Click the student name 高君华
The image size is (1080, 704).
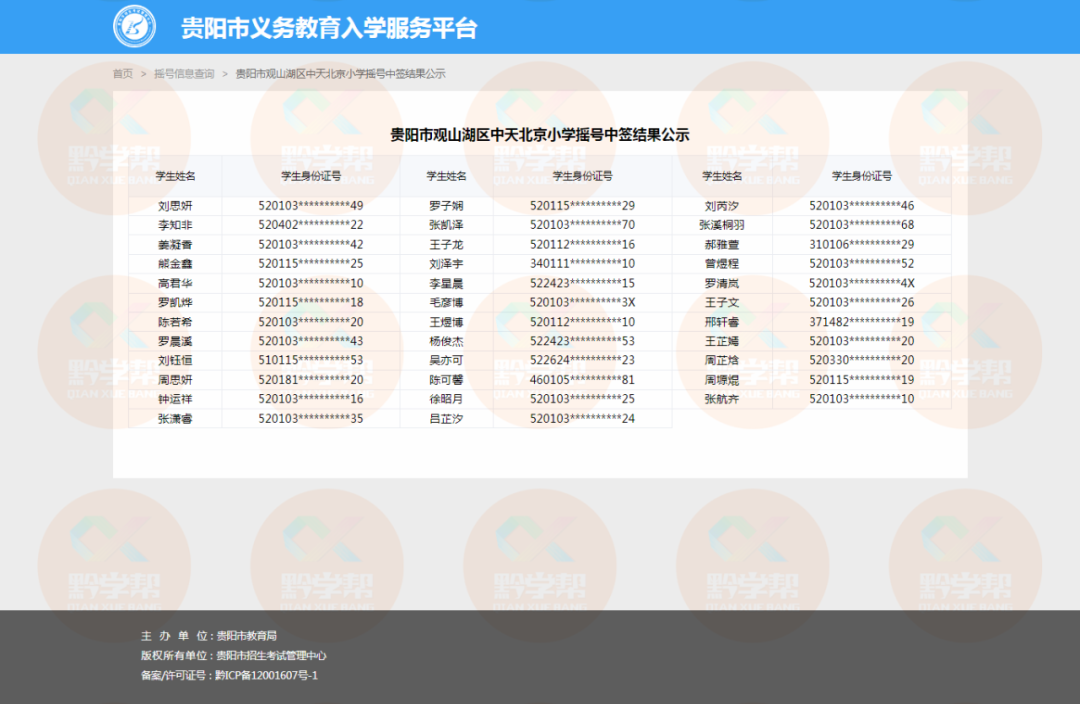pos(175,283)
